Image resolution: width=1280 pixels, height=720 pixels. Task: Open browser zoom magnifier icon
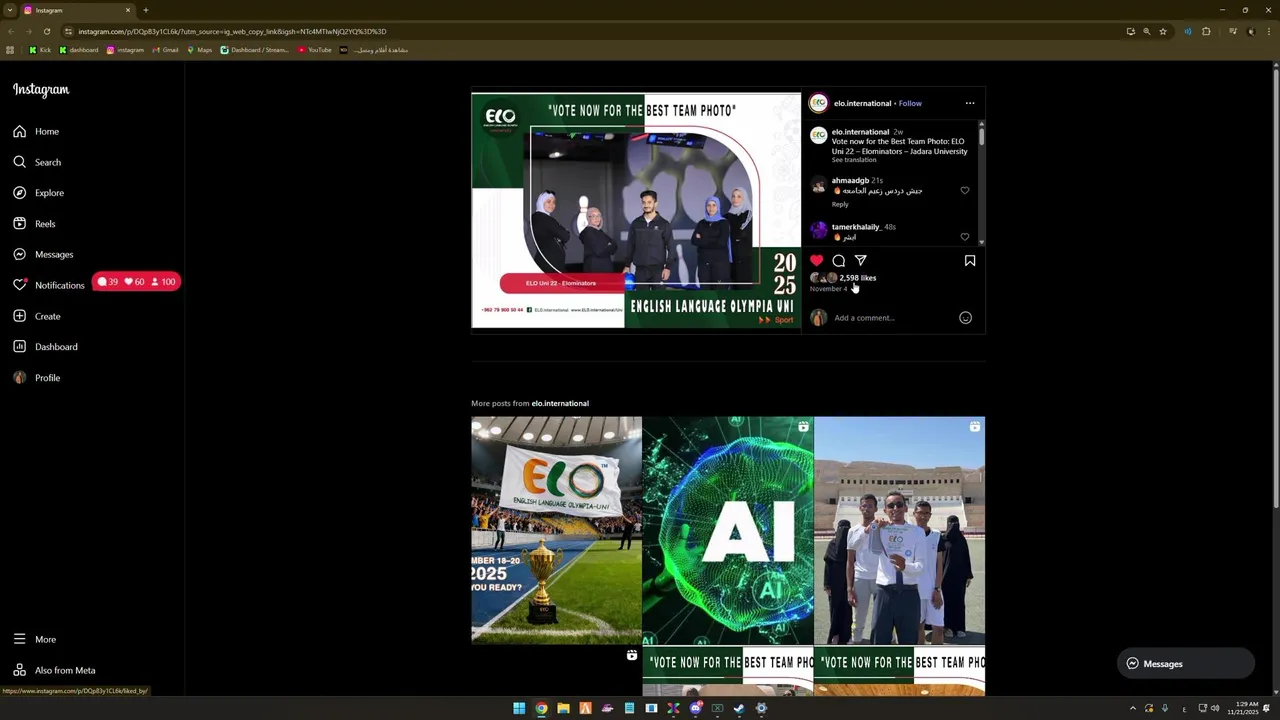pos(1147,31)
